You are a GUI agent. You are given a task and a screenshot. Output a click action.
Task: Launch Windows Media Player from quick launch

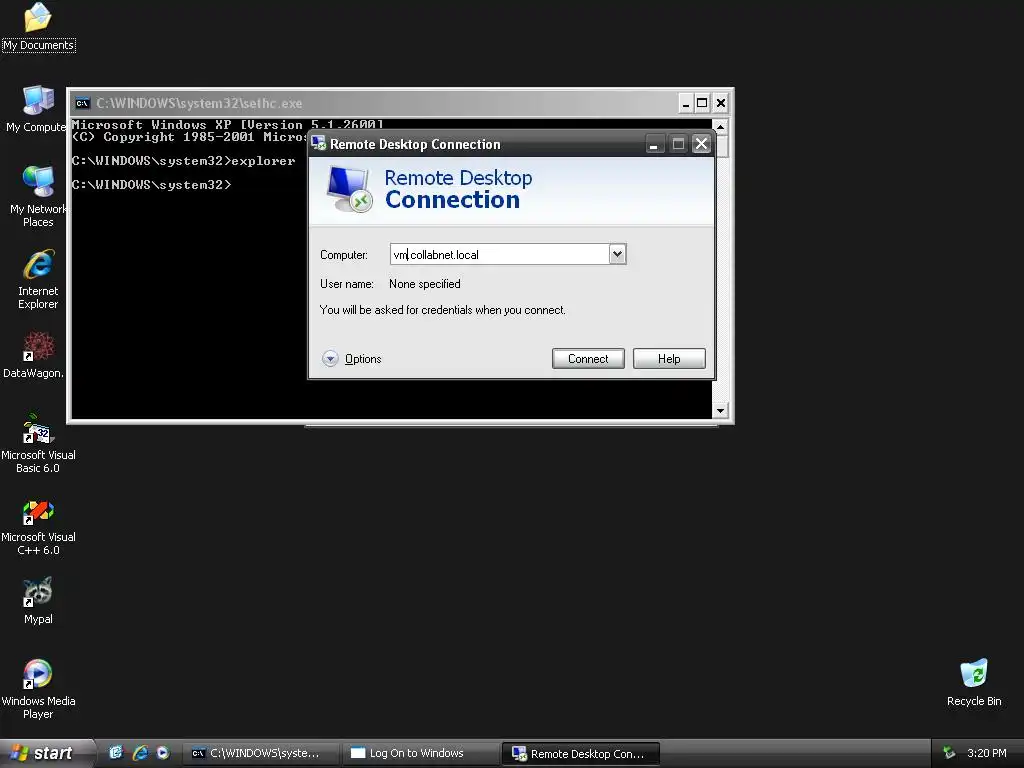click(163, 753)
